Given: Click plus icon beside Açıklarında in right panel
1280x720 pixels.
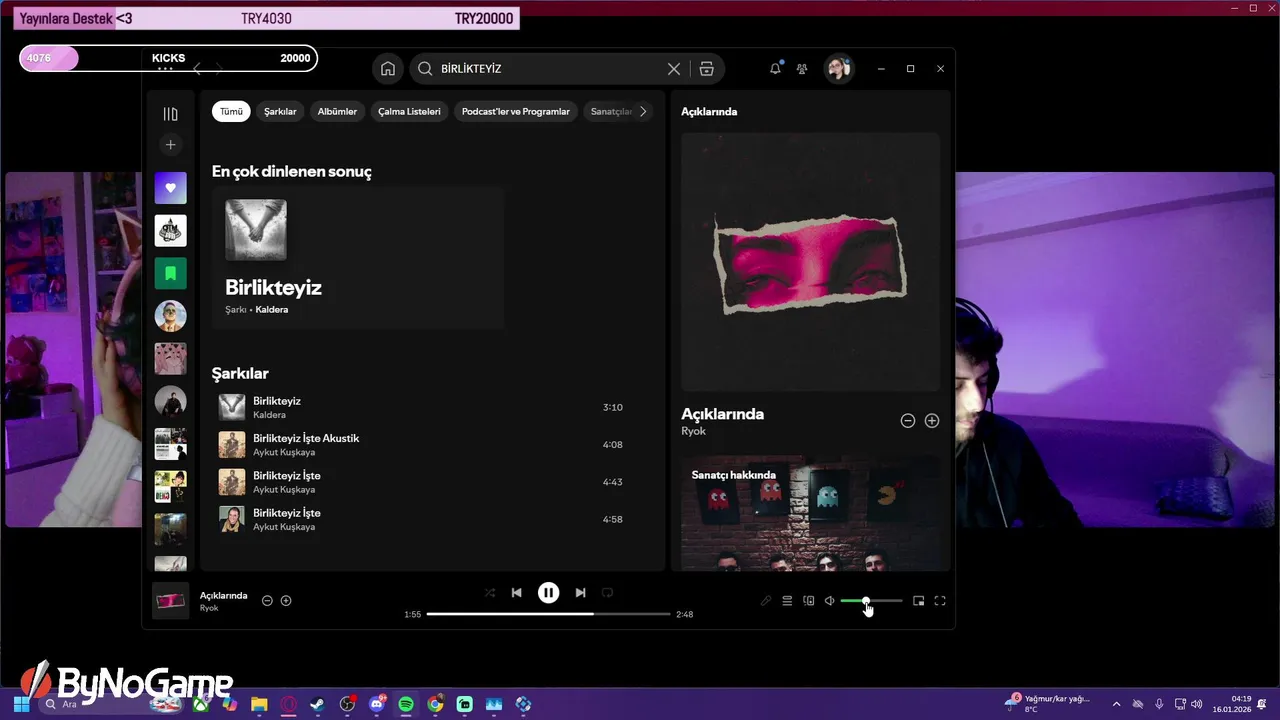Looking at the screenshot, I should click(932, 421).
